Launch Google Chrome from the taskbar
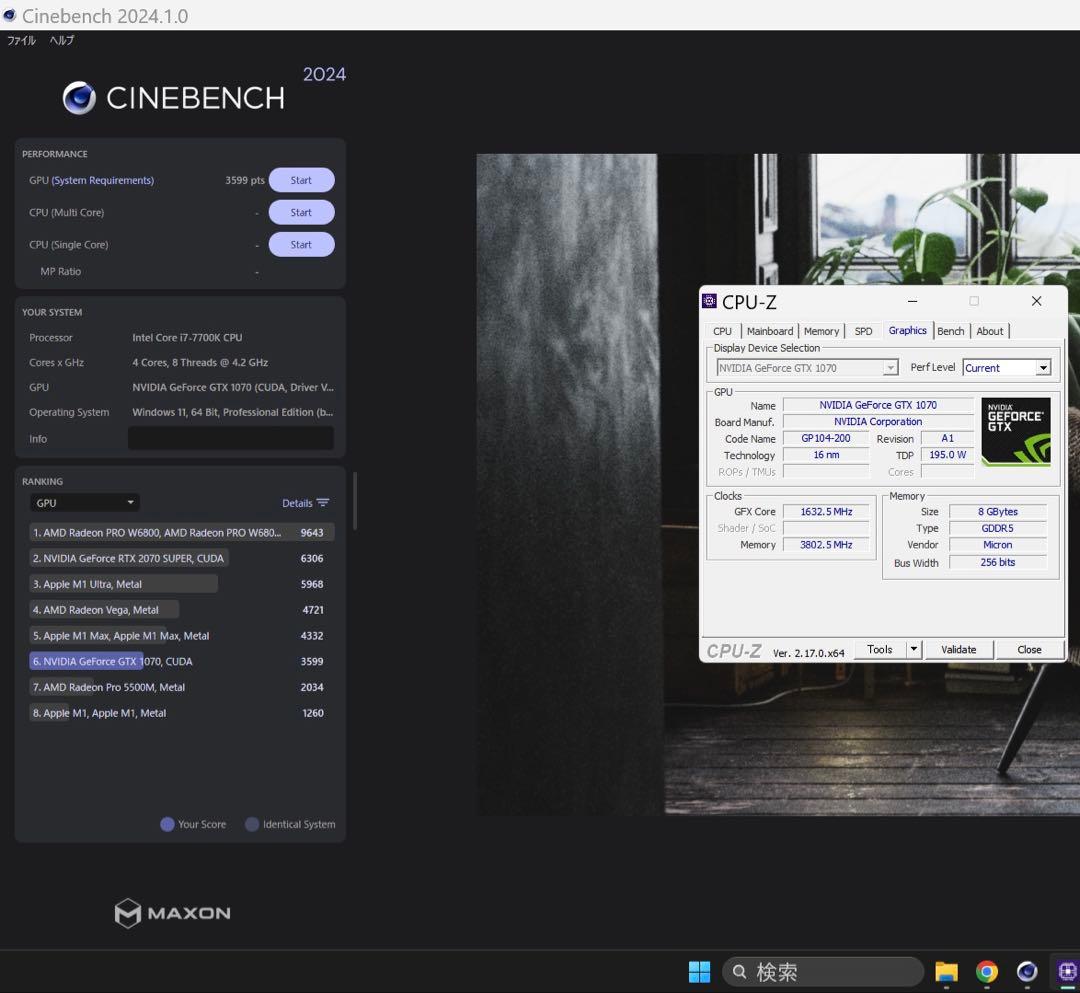 [987, 971]
